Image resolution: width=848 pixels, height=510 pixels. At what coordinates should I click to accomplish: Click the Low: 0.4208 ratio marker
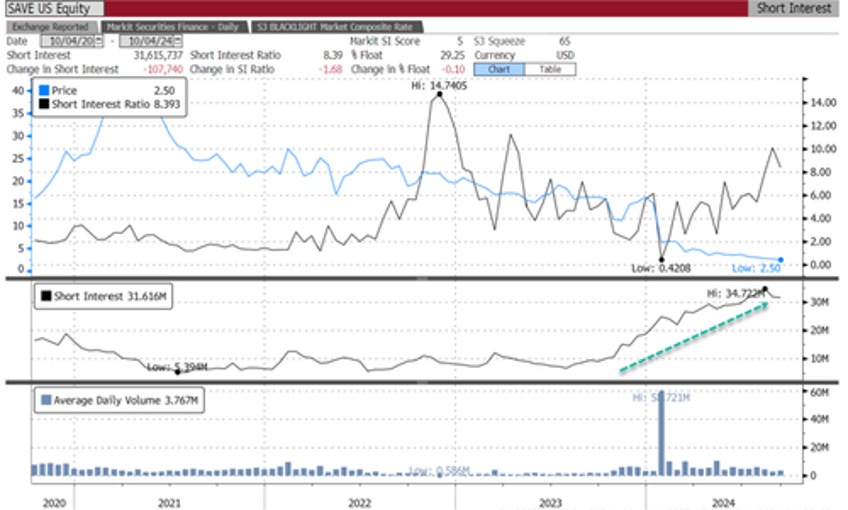(x=661, y=260)
